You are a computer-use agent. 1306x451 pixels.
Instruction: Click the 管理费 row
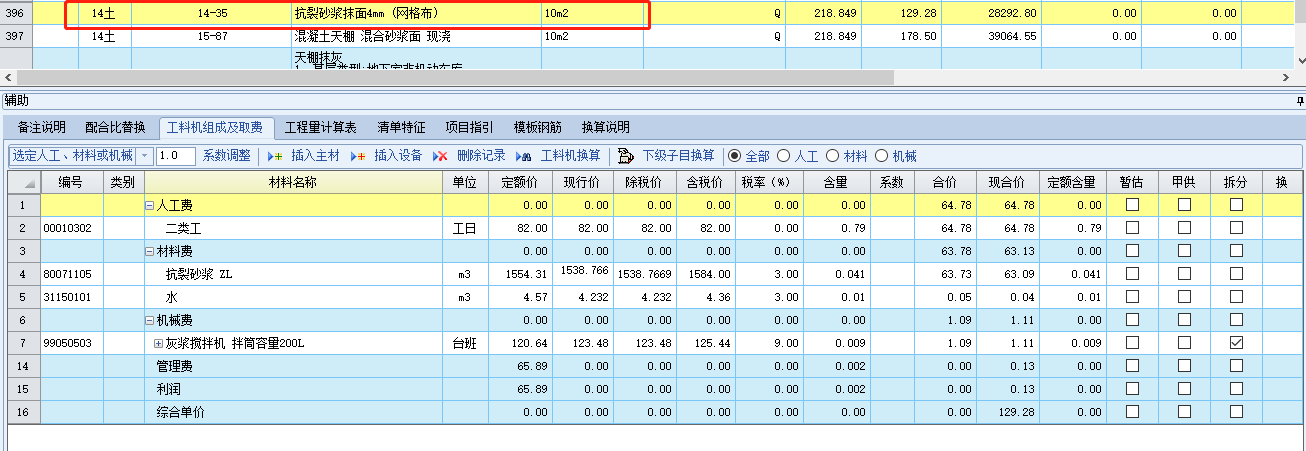653,366
